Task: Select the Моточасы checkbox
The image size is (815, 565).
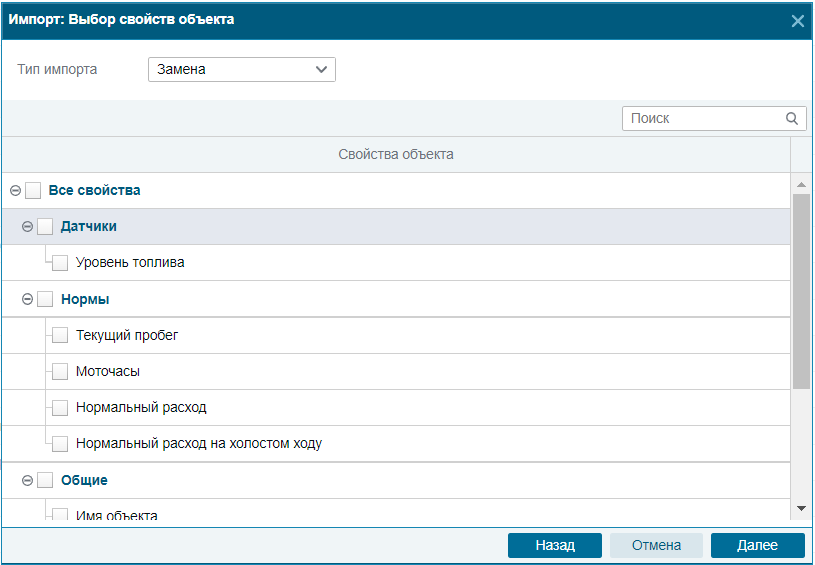Action: (60, 372)
